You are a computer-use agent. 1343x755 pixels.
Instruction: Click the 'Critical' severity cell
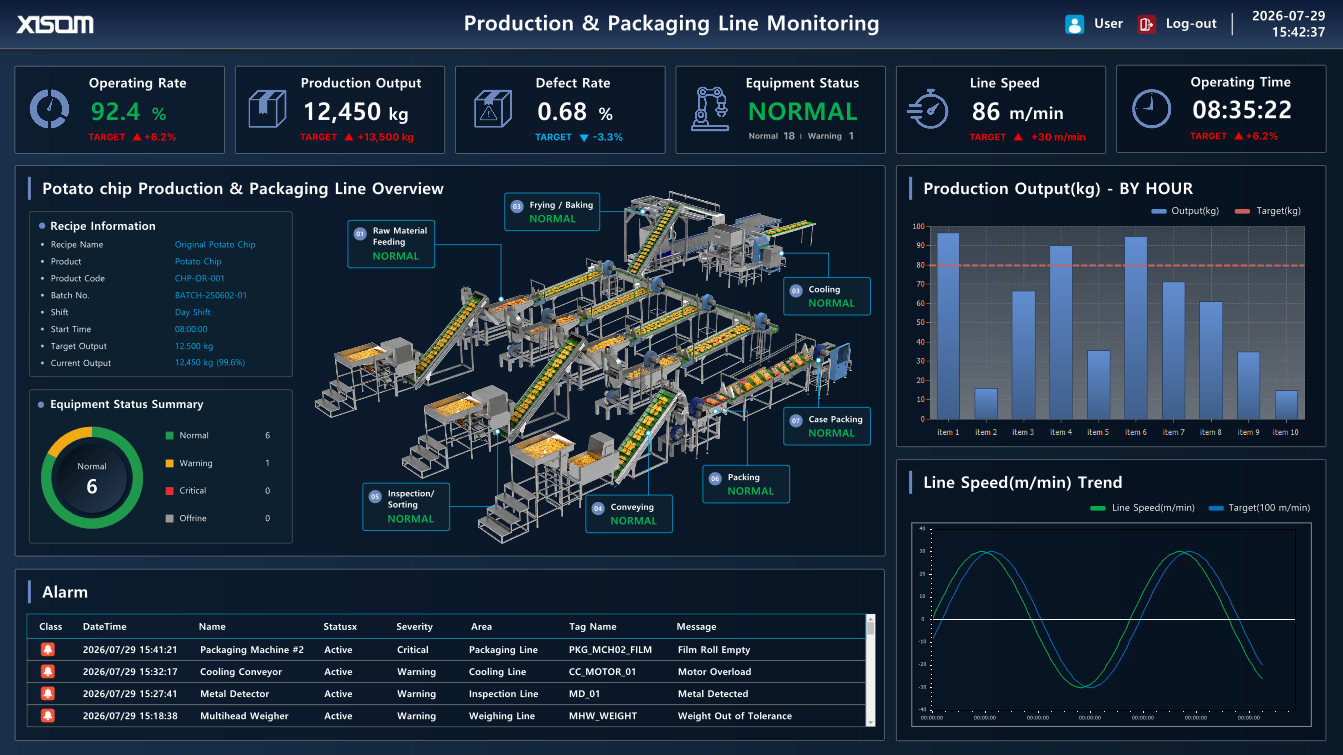(413, 650)
